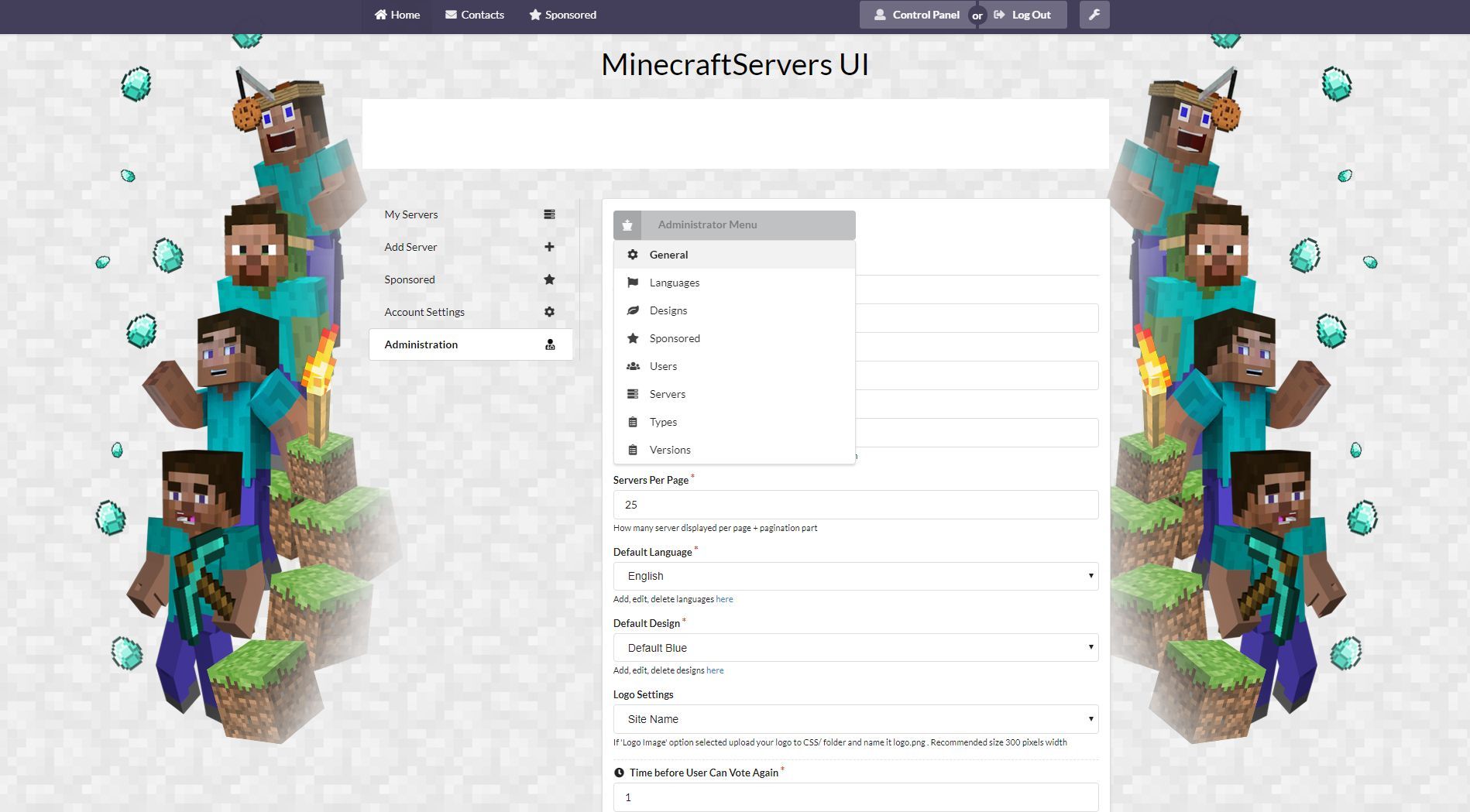Image resolution: width=1470 pixels, height=812 pixels.
Task: Click the sign-out arrow icon beside Log Out
Action: pyautogui.click(x=999, y=15)
